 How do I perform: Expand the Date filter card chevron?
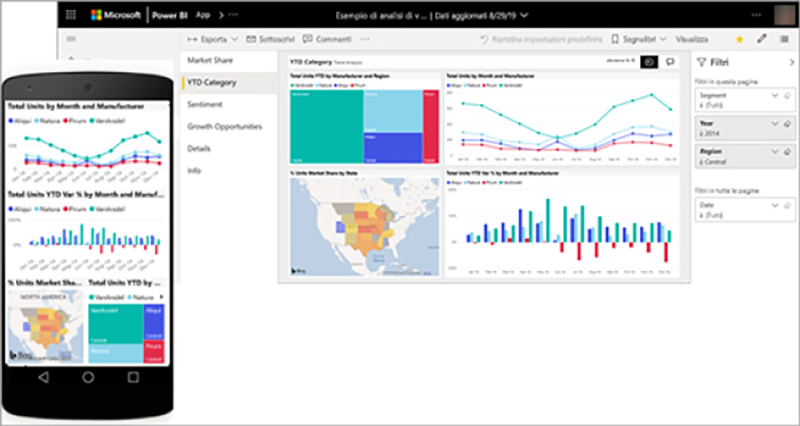pos(772,204)
